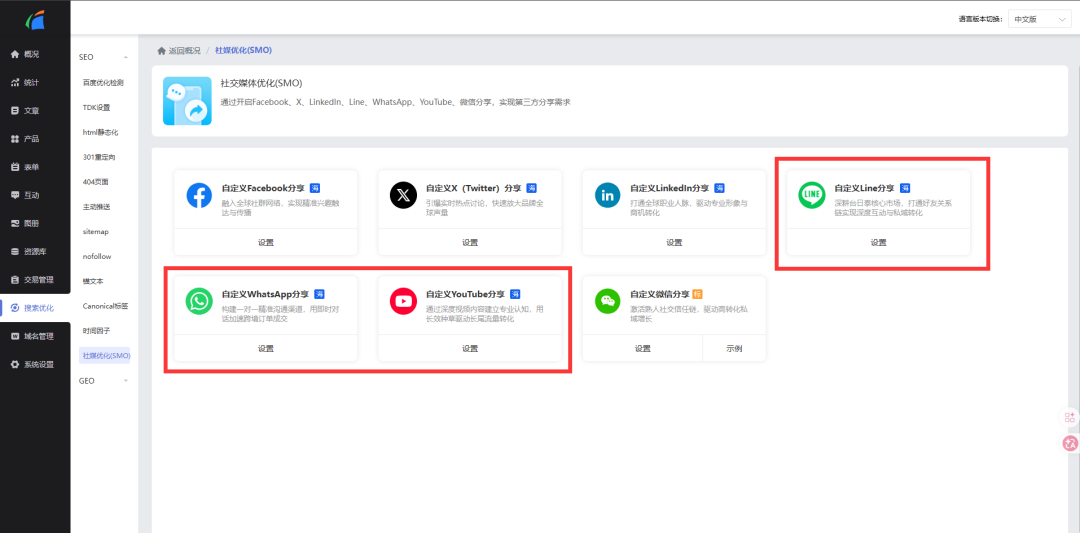Open Canonical标签 in the SEO submenu
Screen dimensions: 1080x533
(104, 306)
